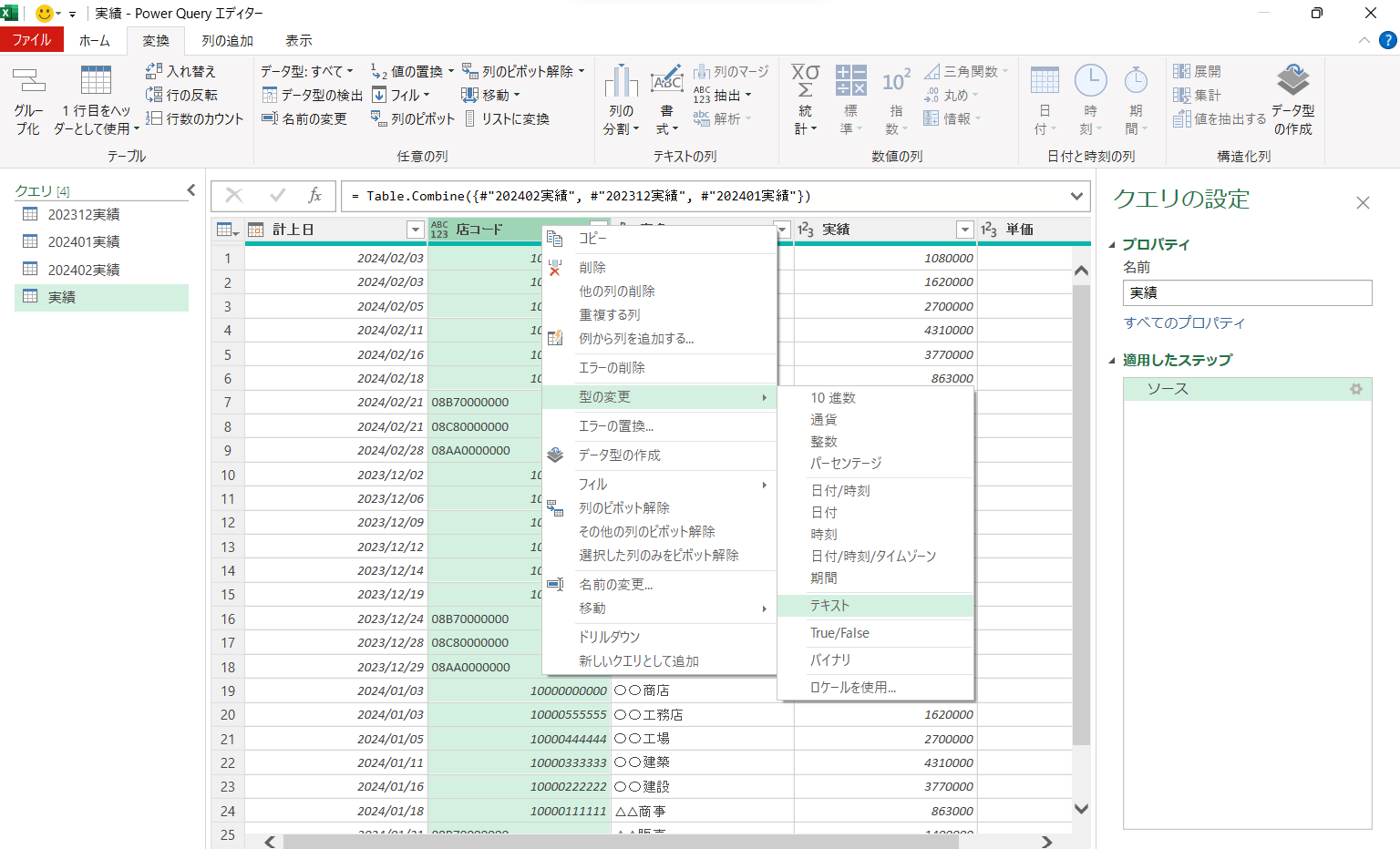Screen dimensions: 1400x849
Task: Collapse the Queries pane chevron
Action: (190, 189)
